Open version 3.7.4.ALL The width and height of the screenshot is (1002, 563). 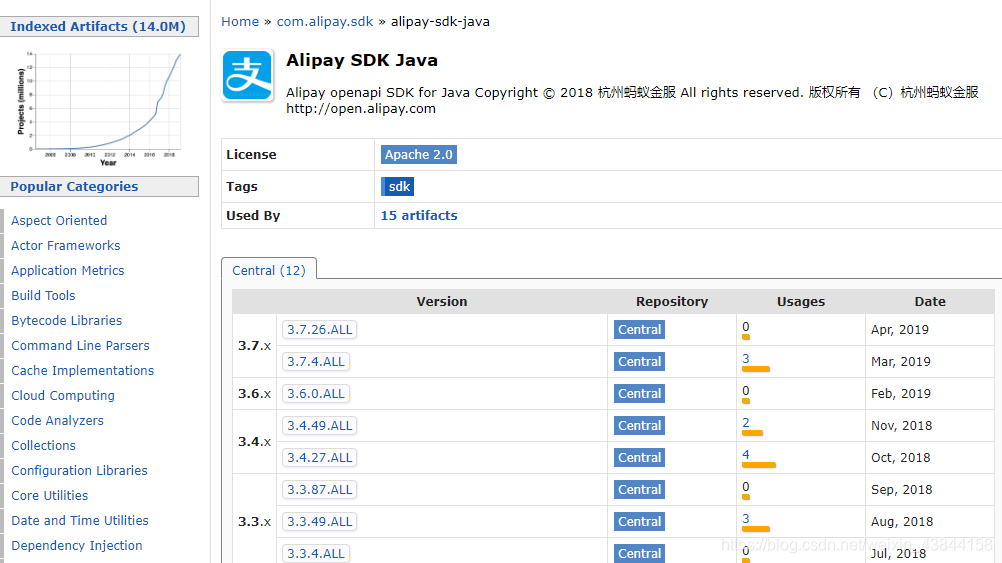(316, 362)
